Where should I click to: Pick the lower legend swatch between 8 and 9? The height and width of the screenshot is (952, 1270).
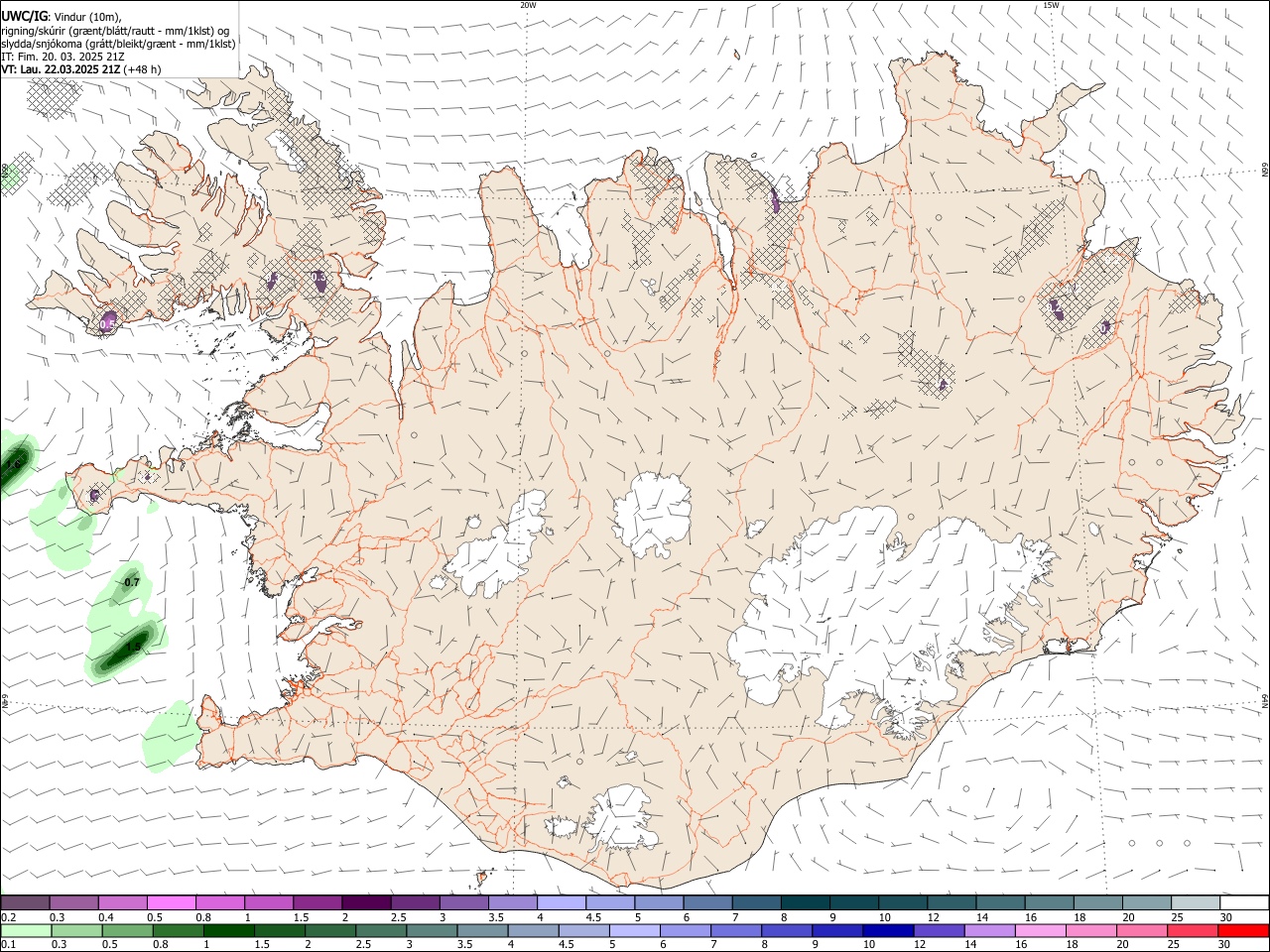coord(786,930)
